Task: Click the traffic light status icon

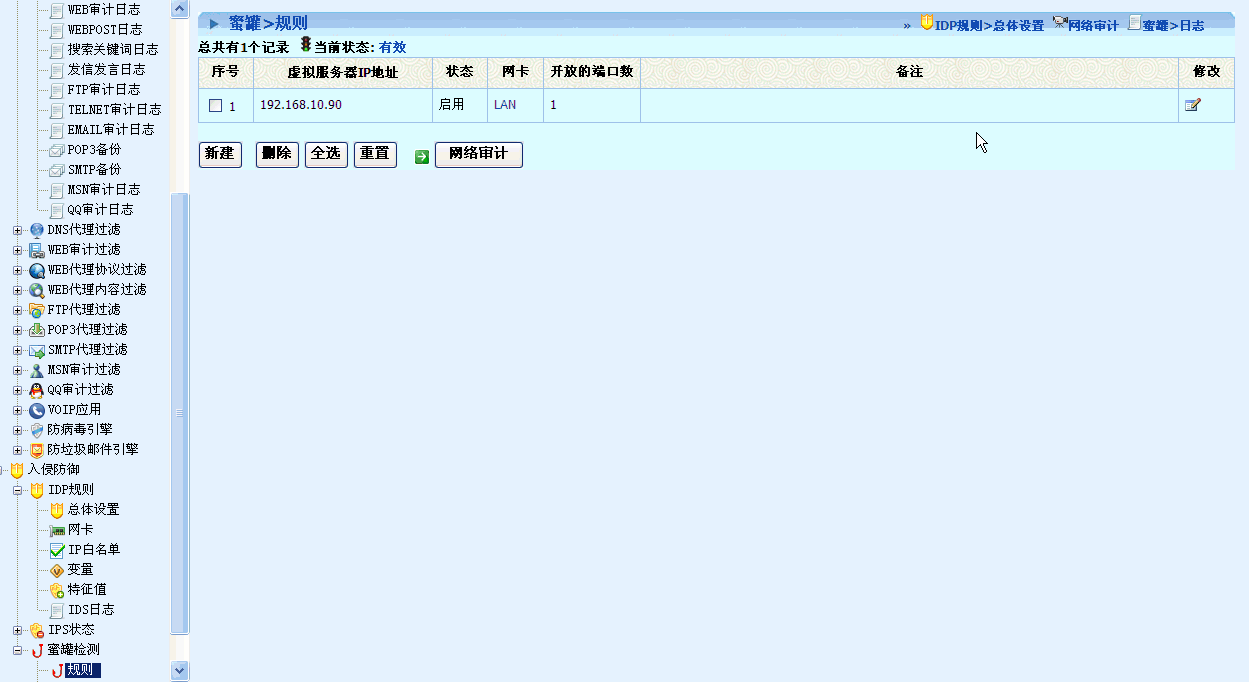Action: pyautogui.click(x=305, y=46)
